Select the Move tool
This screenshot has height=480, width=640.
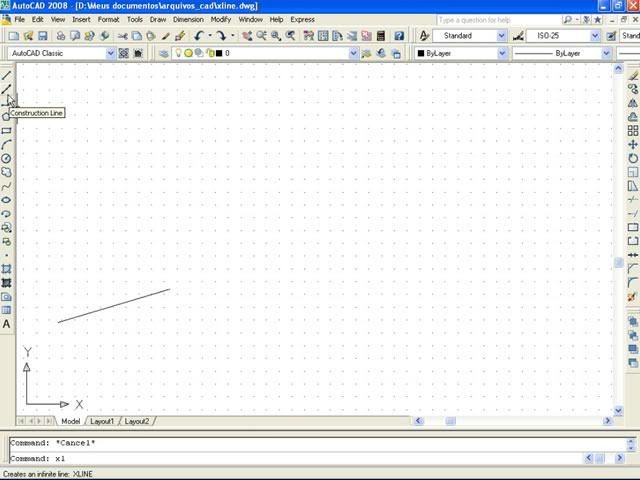[x=633, y=144]
